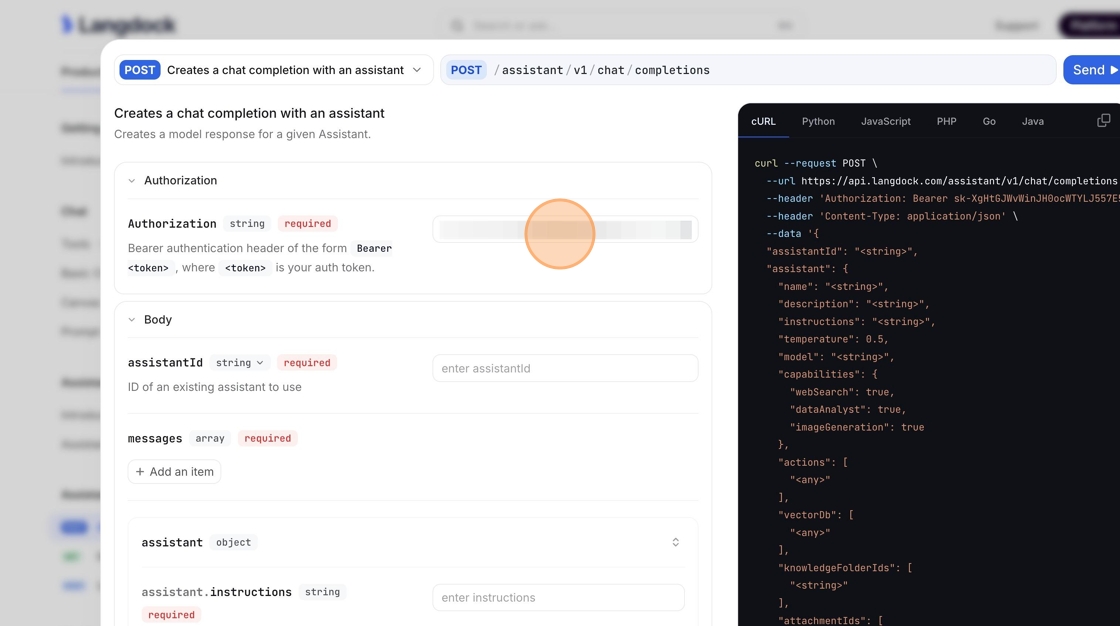Select the PHP code tab
The width and height of the screenshot is (1120, 626).
pos(946,121)
